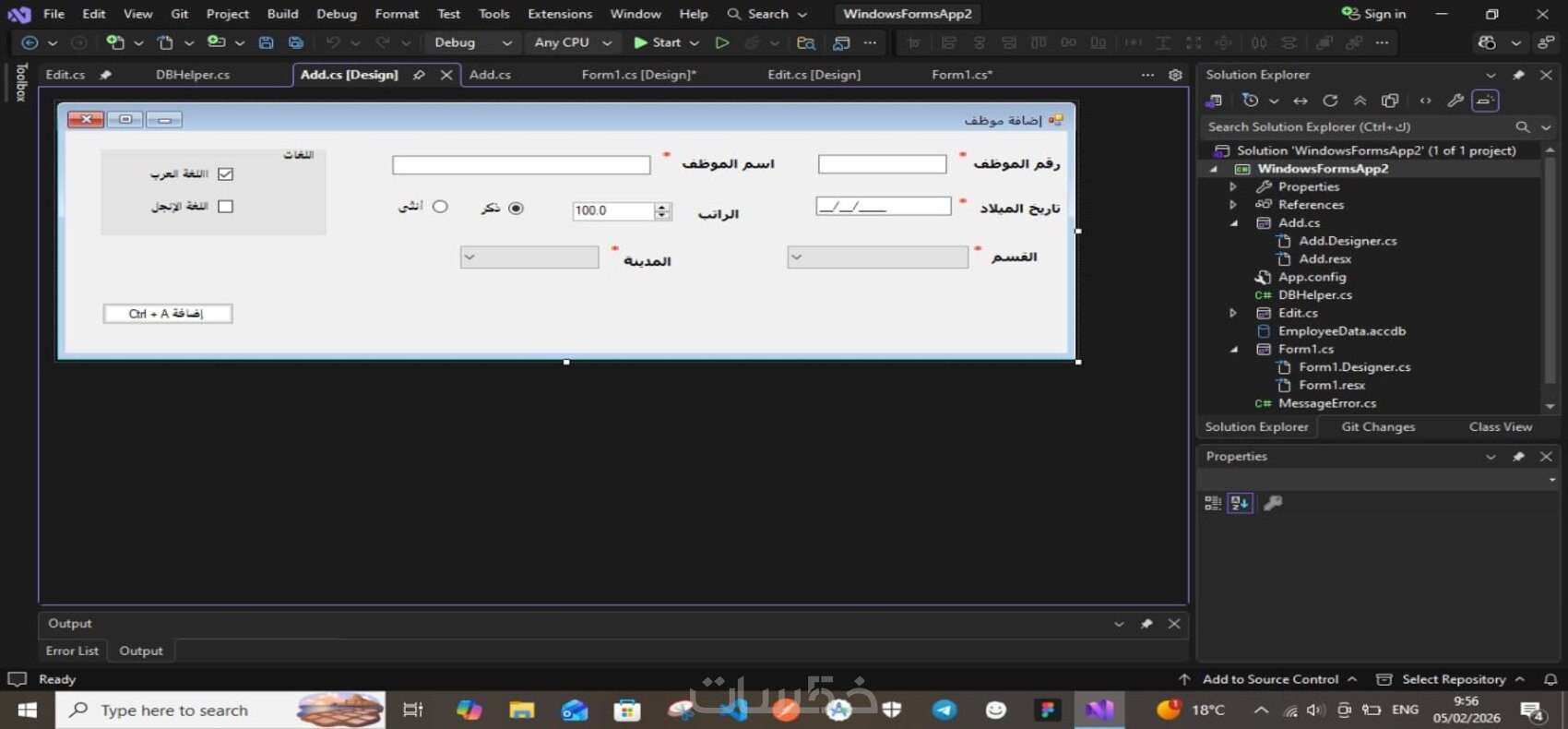Switch to the Class View tab

pos(1501,426)
